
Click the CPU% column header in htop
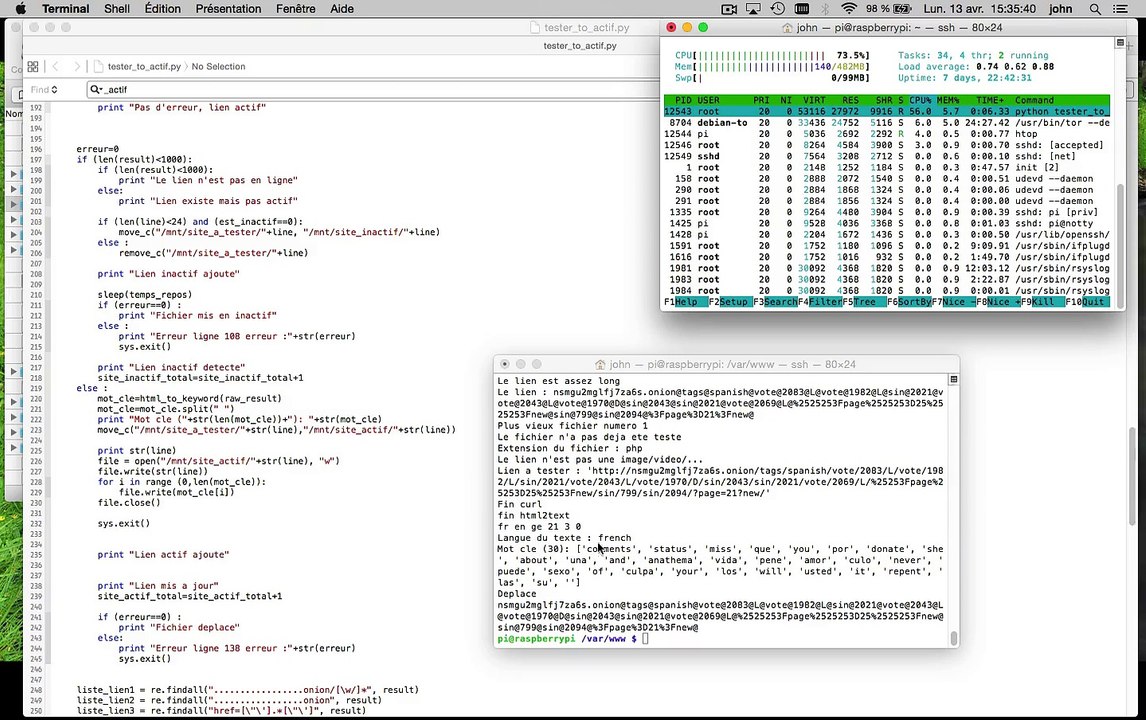(x=920, y=100)
